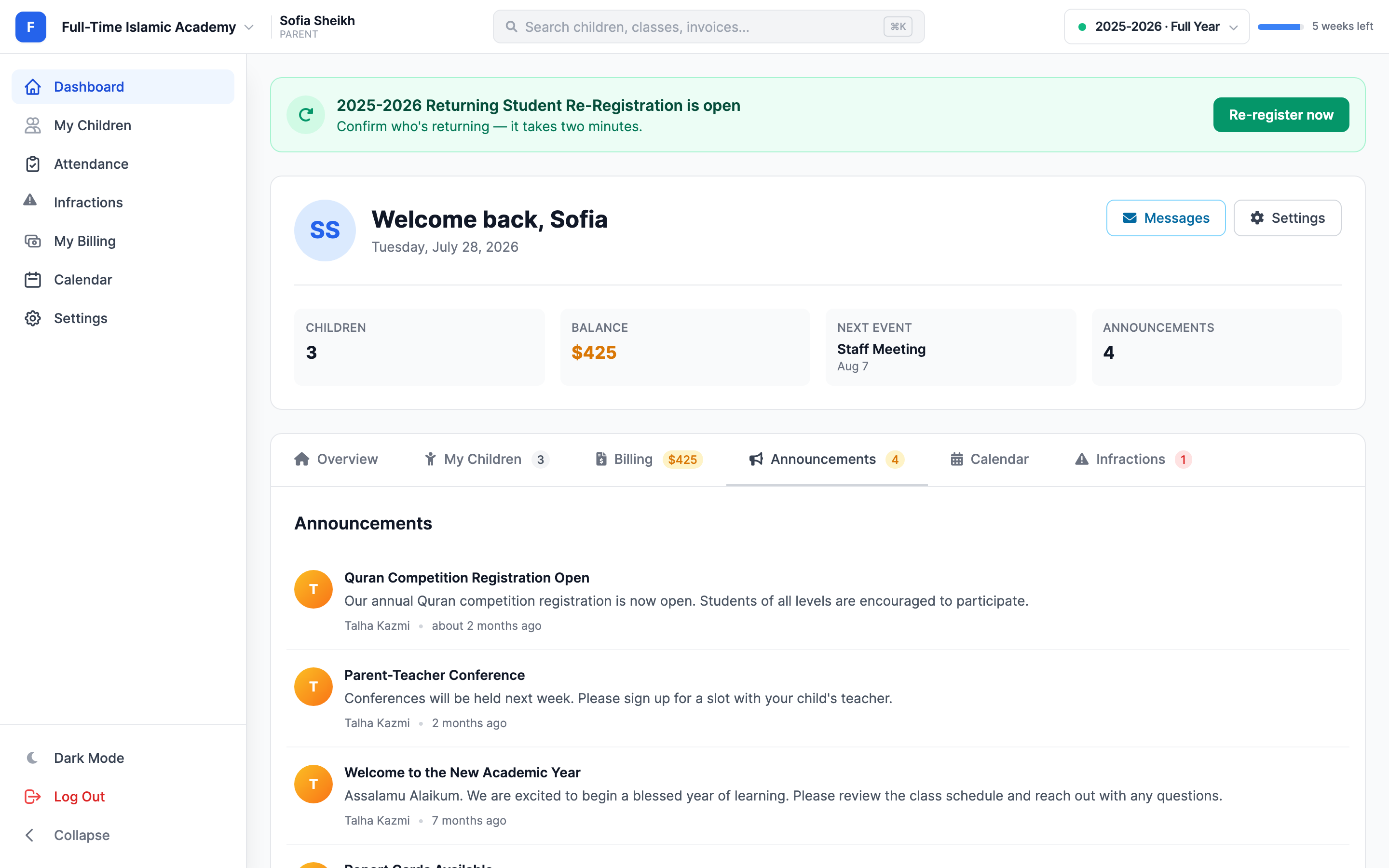Image resolution: width=1389 pixels, height=868 pixels.
Task: Open the Dashboard home icon in sidebar
Action: [33, 87]
